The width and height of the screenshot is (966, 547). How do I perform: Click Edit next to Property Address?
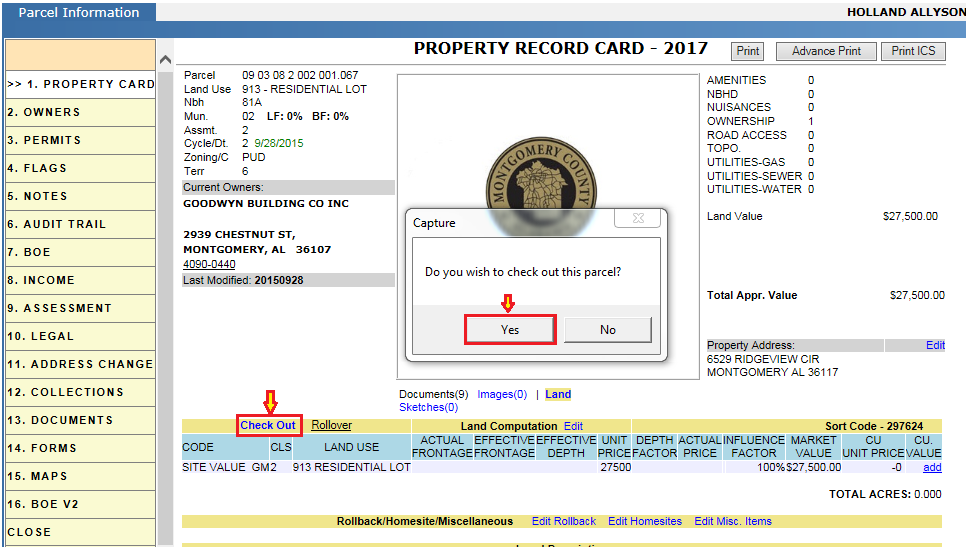point(935,345)
